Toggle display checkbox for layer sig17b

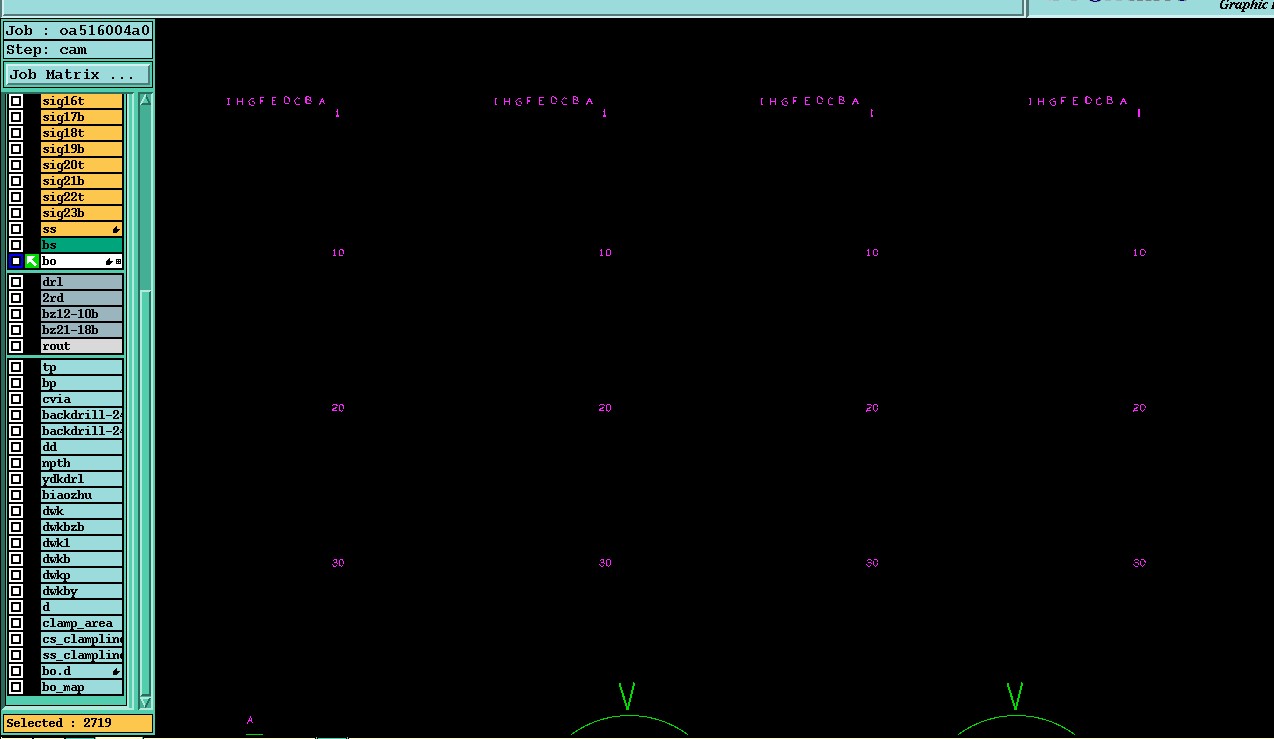point(16,117)
